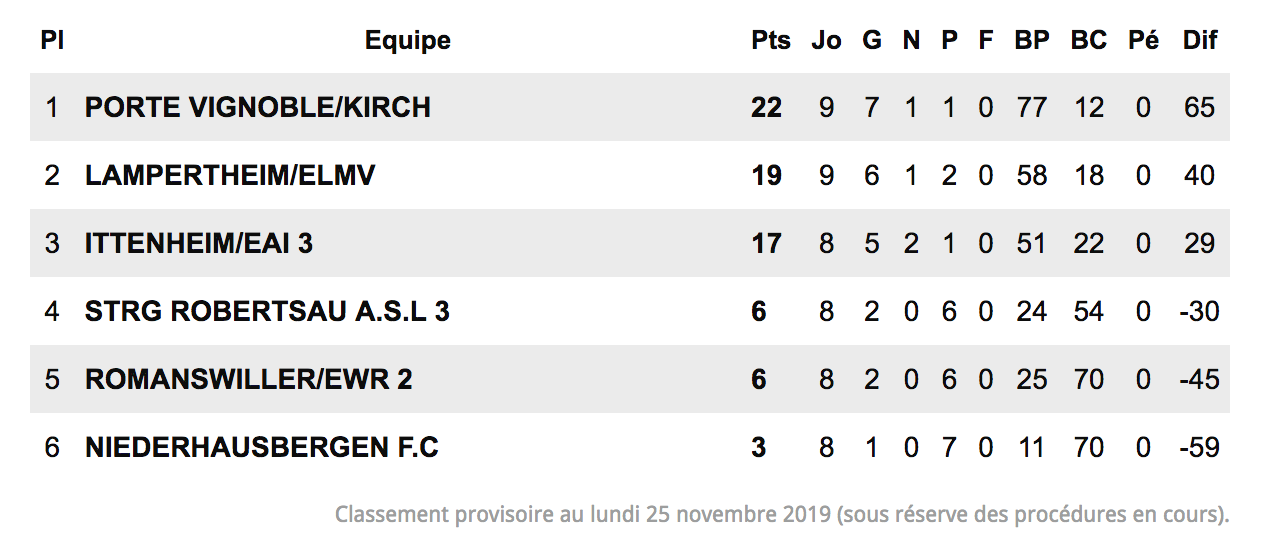The height and width of the screenshot is (554, 1264).
Task: Click the Pé column header
Action: 1143,40
